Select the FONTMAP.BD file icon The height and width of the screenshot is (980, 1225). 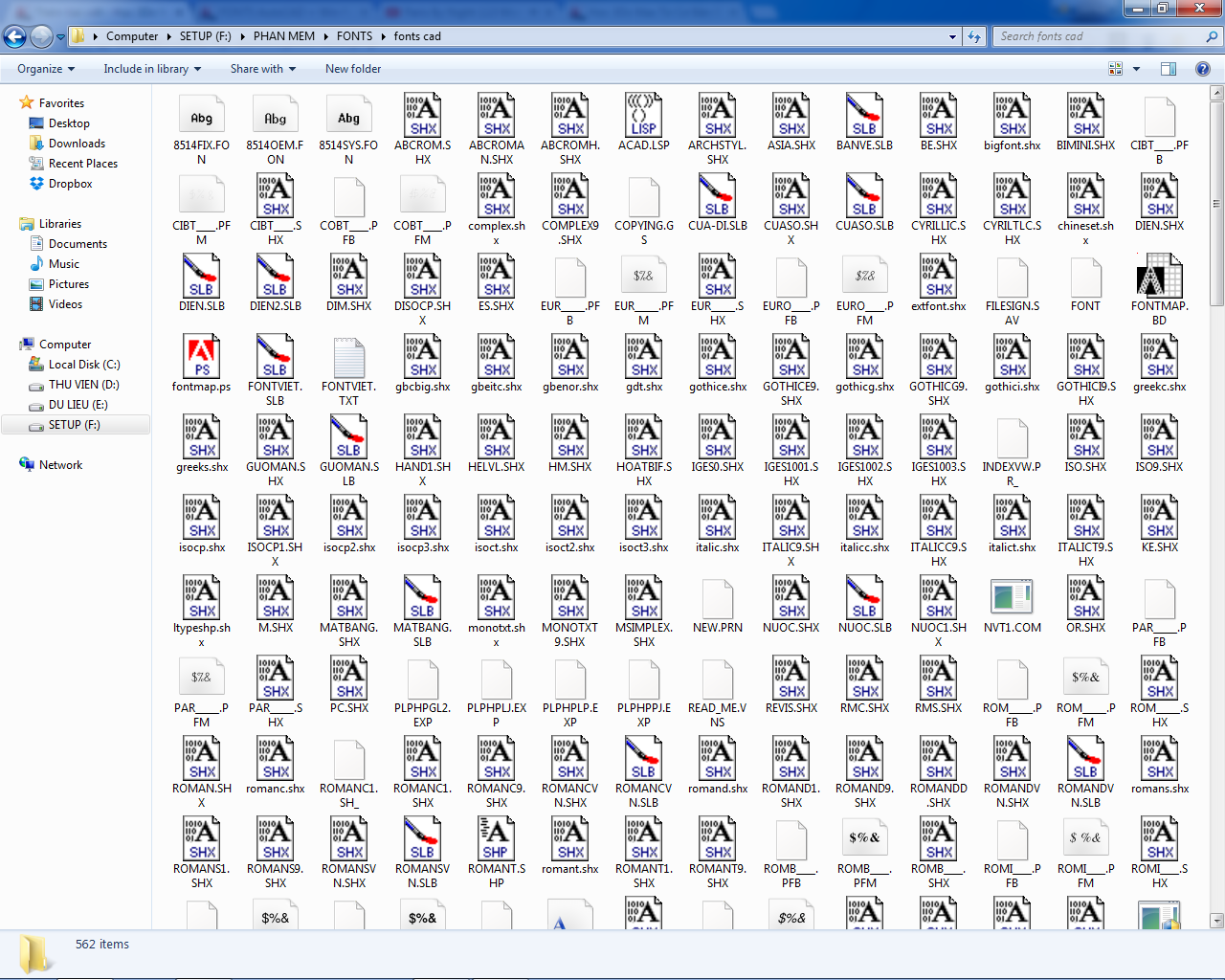(x=1159, y=277)
